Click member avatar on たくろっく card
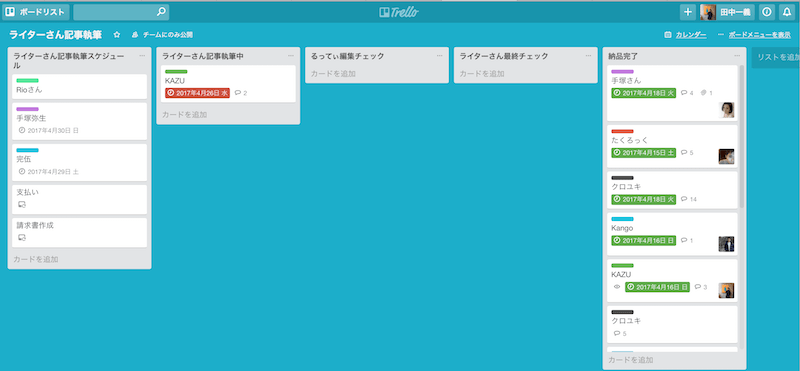This screenshot has width=800, height=371. [727, 157]
